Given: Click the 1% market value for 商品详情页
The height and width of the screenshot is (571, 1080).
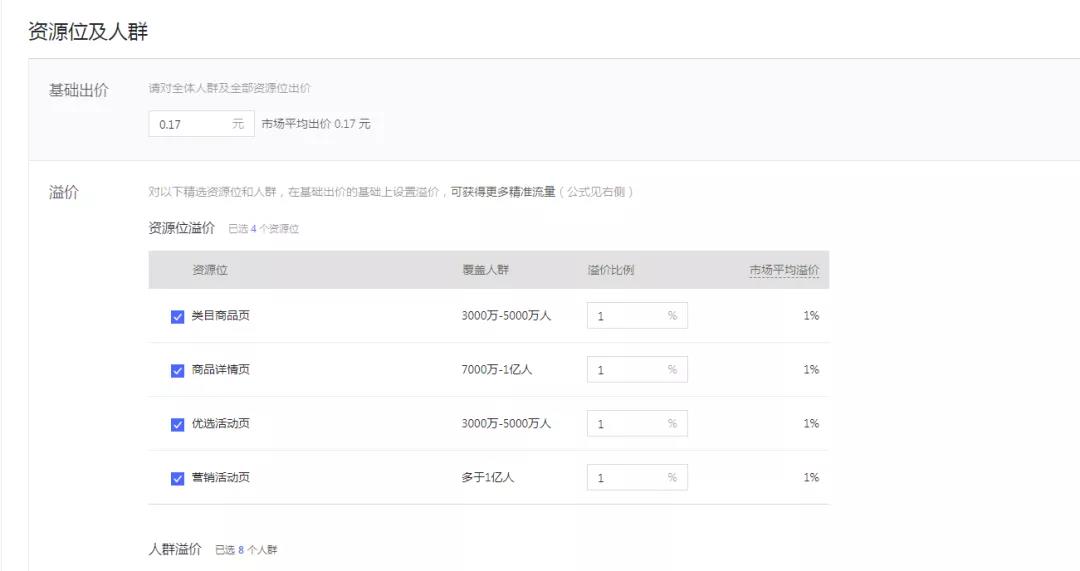Looking at the screenshot, I should coord(811,369).
